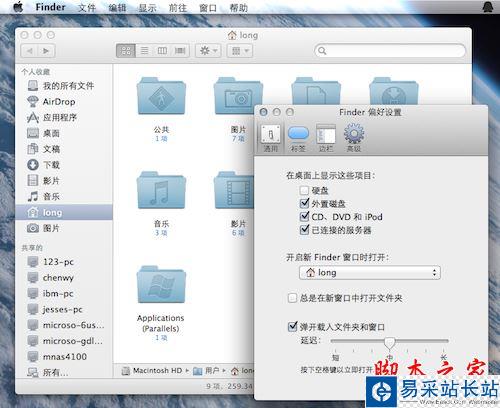Viewport: 500px width, 408px height.
Task: Select shared computer jesses-pc
Action: pyautogui.click(x=64, y=309)
